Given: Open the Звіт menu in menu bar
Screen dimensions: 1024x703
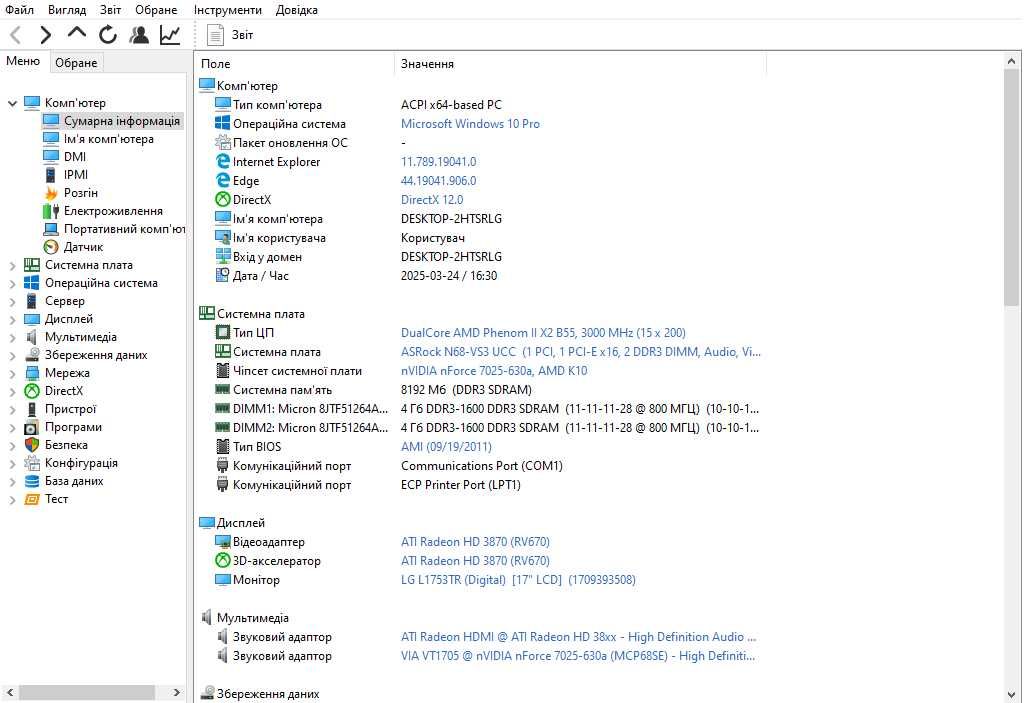Looking at the screenshot, I should click(110, 10).
